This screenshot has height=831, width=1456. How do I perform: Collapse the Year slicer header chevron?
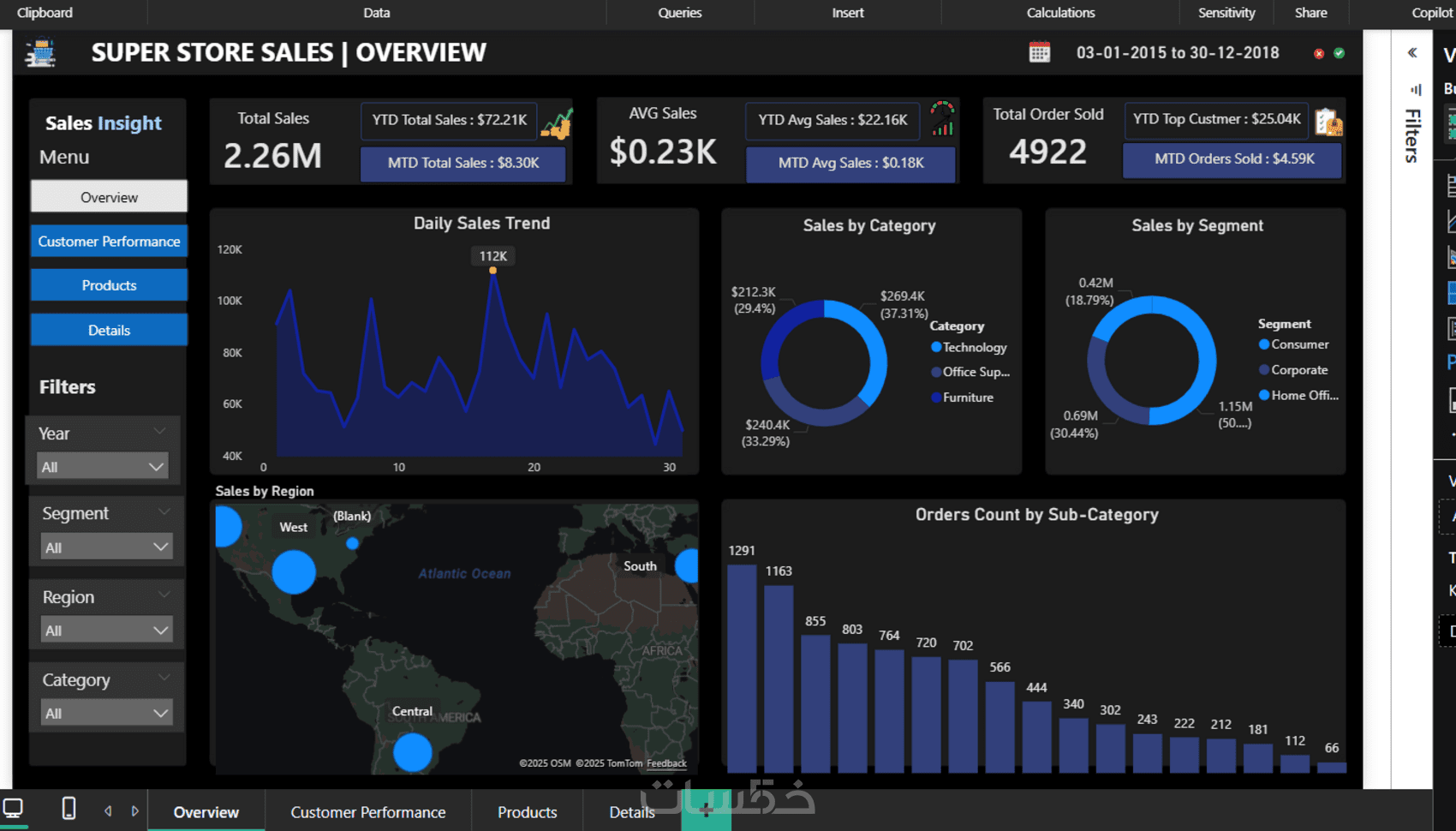[159, 431]
